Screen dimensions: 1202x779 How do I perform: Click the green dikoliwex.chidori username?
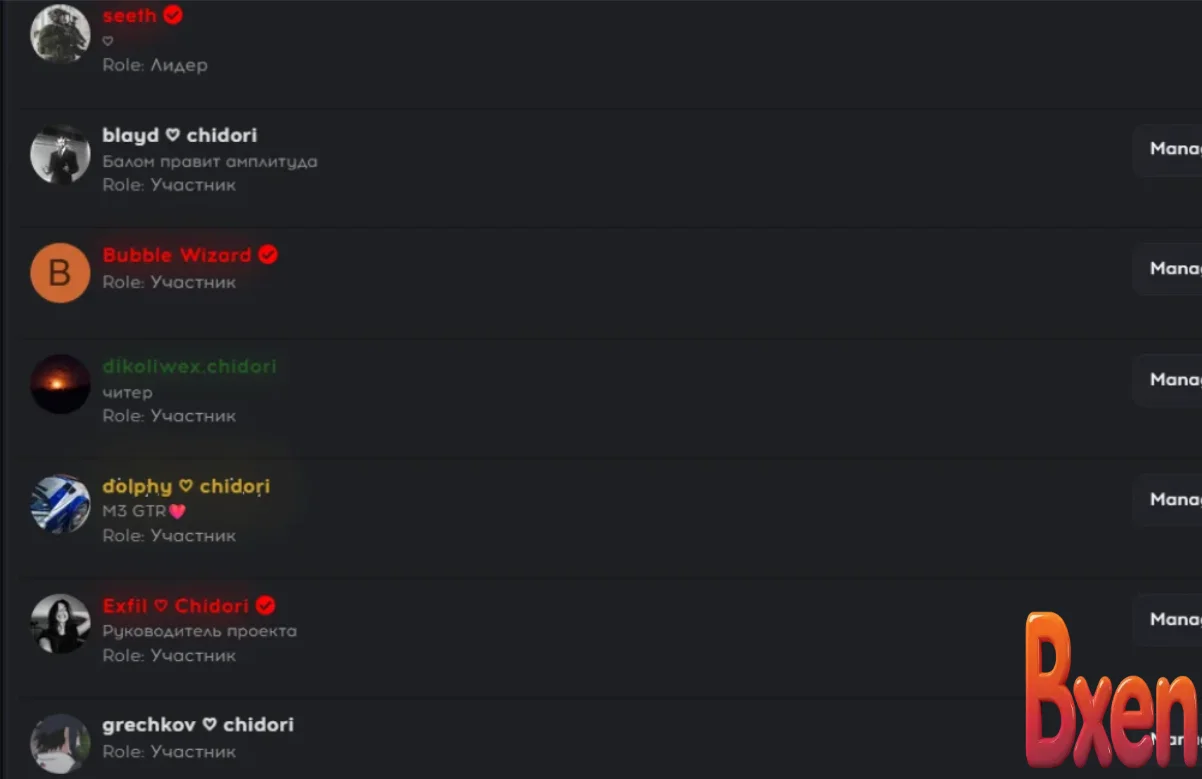189,366
